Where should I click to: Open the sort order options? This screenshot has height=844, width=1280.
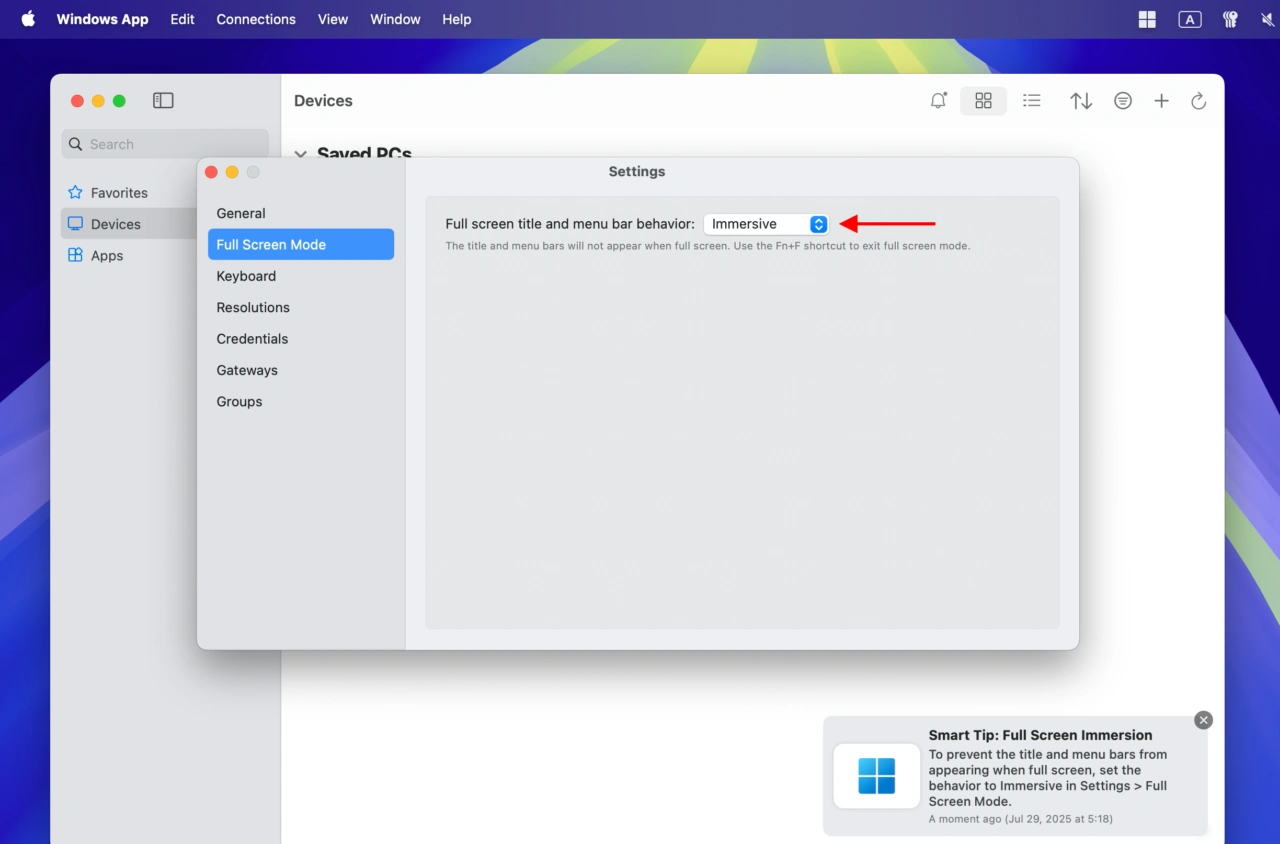click(1081, 101)
